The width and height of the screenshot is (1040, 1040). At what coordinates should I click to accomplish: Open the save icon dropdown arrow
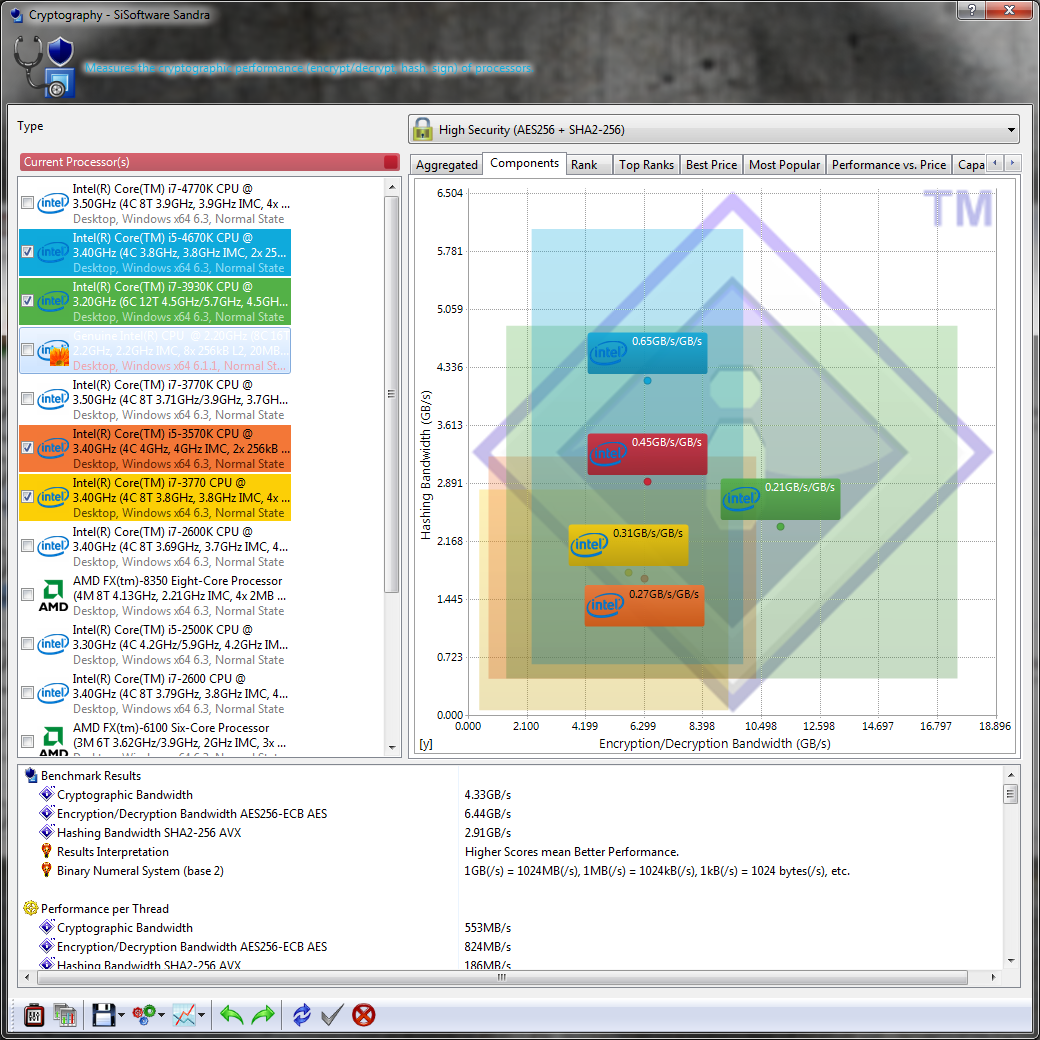coord(122,1016)
